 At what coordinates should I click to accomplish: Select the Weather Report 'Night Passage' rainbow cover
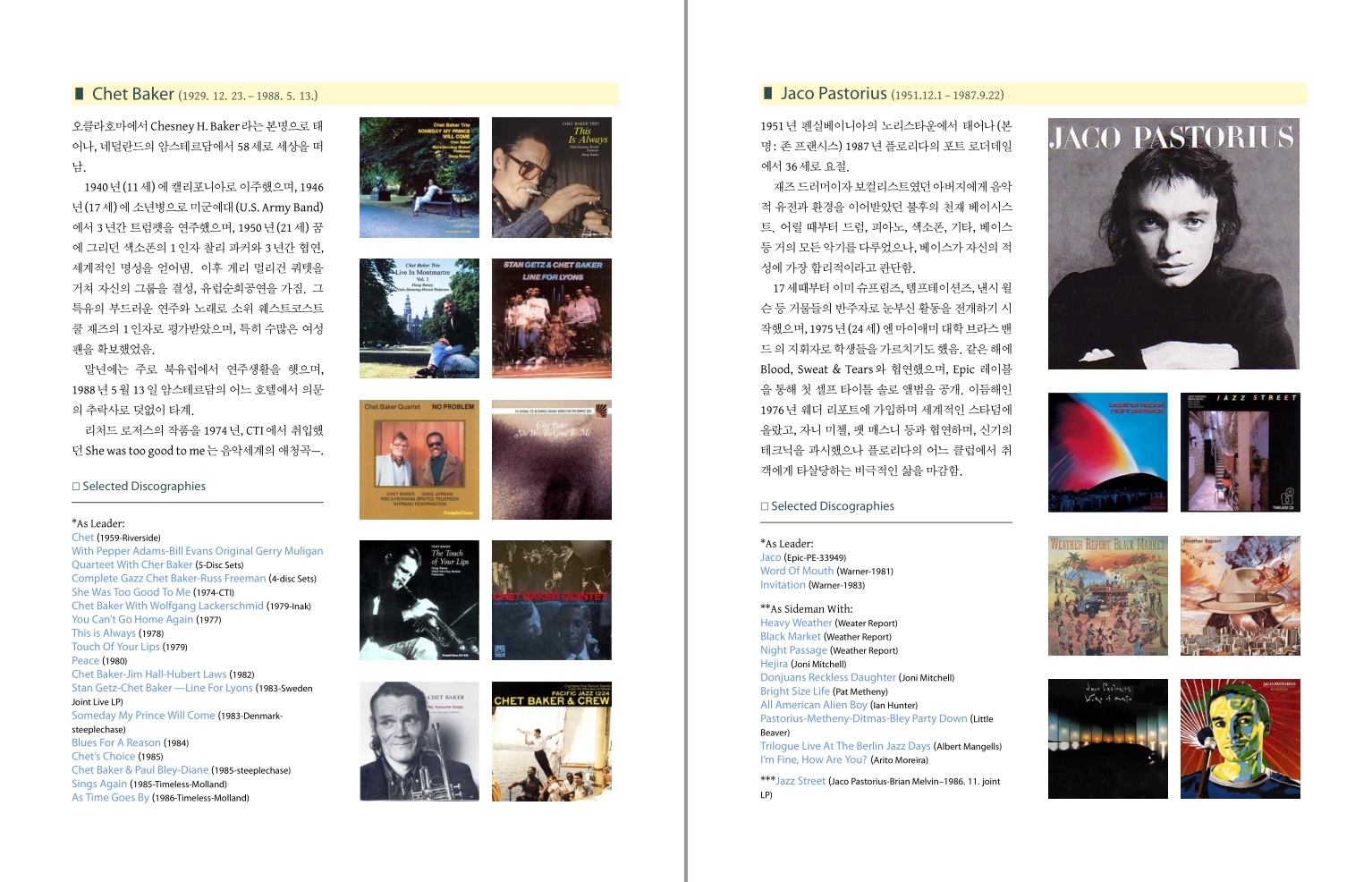(x=1108, y=453)
